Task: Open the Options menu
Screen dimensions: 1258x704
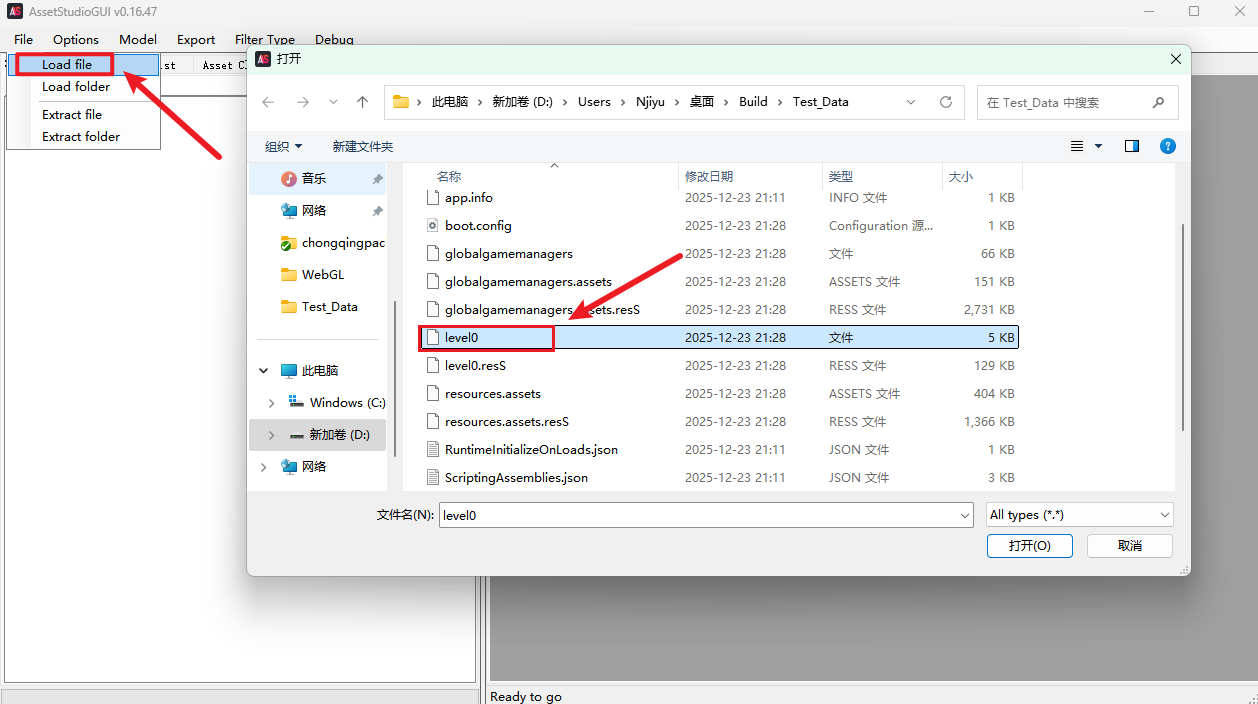Action: click(76, 40)
